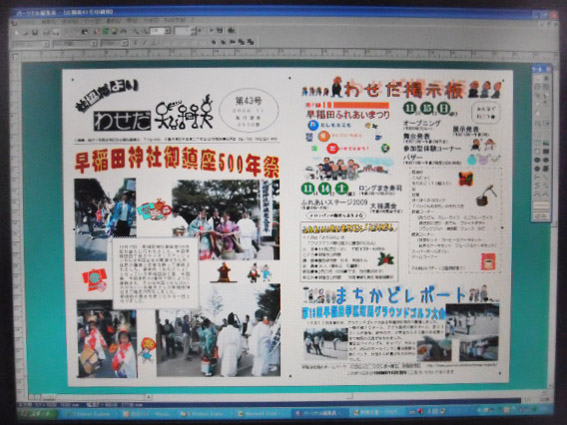
Task: Select the filled square tool in tool palette
Action: [x=546, y=169]
